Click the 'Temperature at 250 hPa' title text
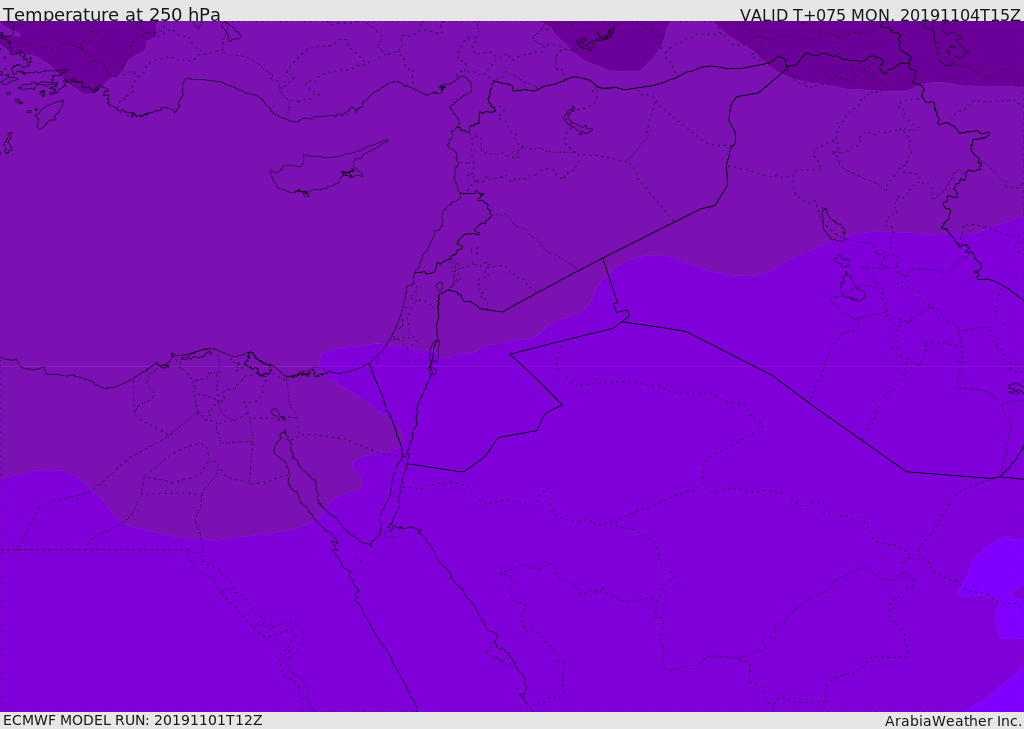1024x729 pixels. click(112, 14)
